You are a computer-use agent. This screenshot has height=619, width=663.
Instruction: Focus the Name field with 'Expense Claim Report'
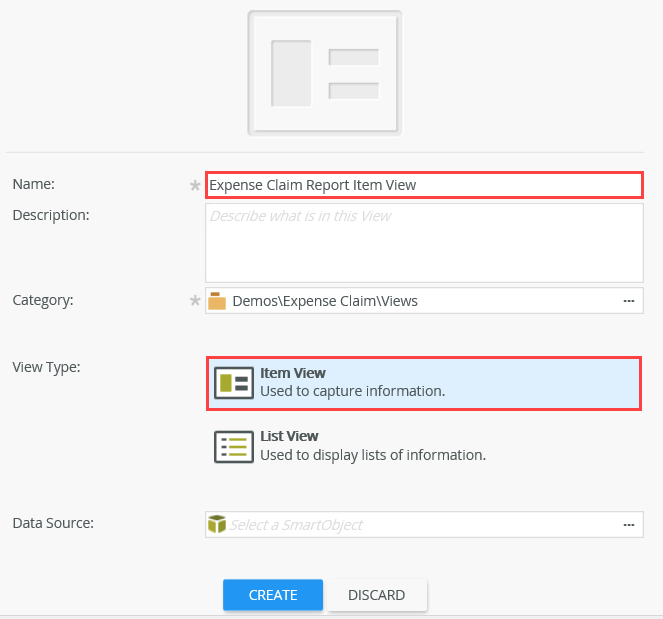pyautogui.click(x=424, y=185)
